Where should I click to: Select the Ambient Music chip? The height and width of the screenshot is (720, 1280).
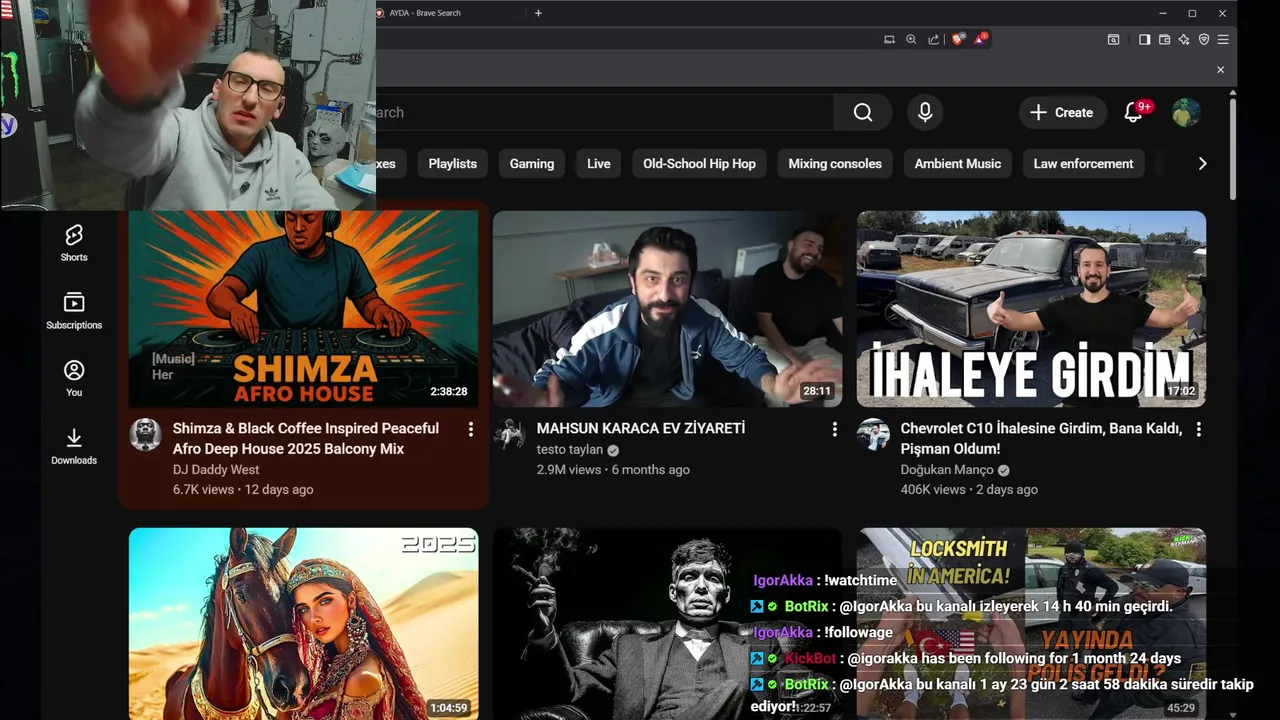click(x=958, y=164)
